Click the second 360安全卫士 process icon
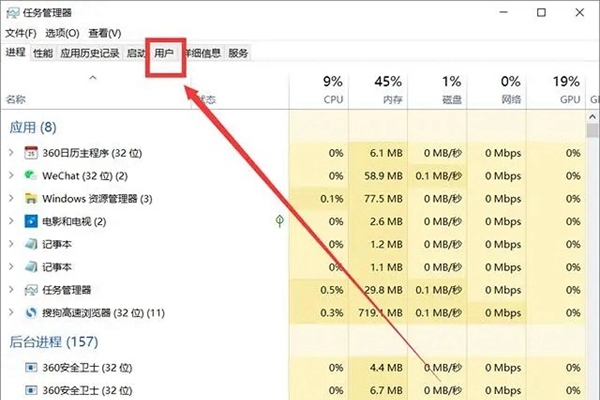This screenshot has height=400, width=600. pyautogui.click(x=31, y=390)
